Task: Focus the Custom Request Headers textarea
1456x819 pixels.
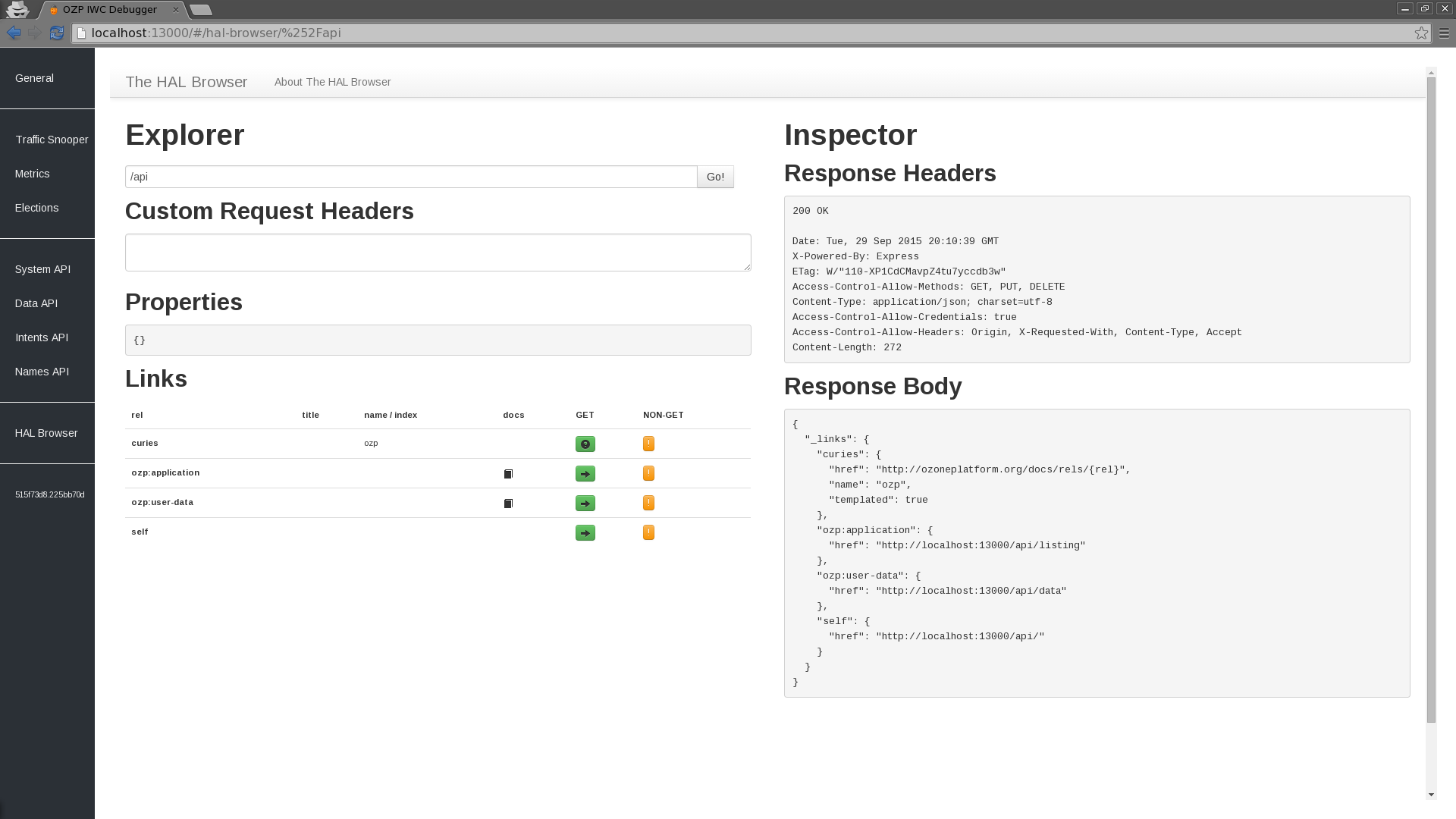Action: [438, 253]
